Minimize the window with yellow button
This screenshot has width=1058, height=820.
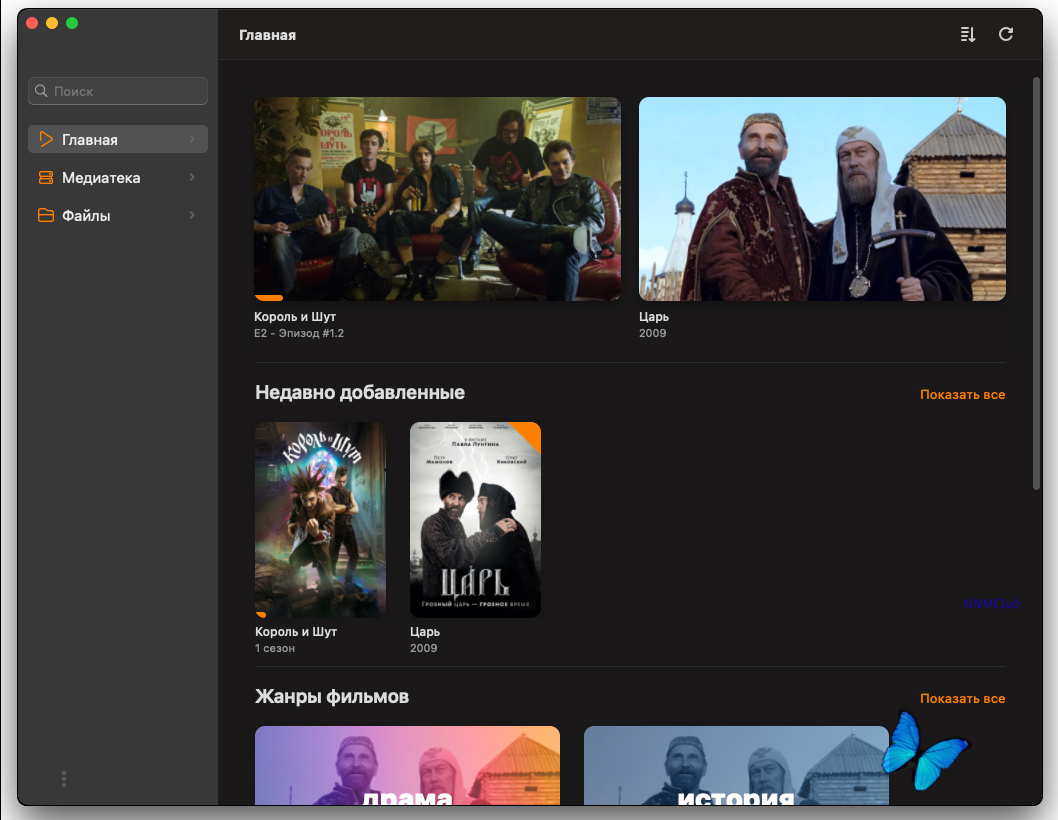pyautogui.click(x=52, y=23)
